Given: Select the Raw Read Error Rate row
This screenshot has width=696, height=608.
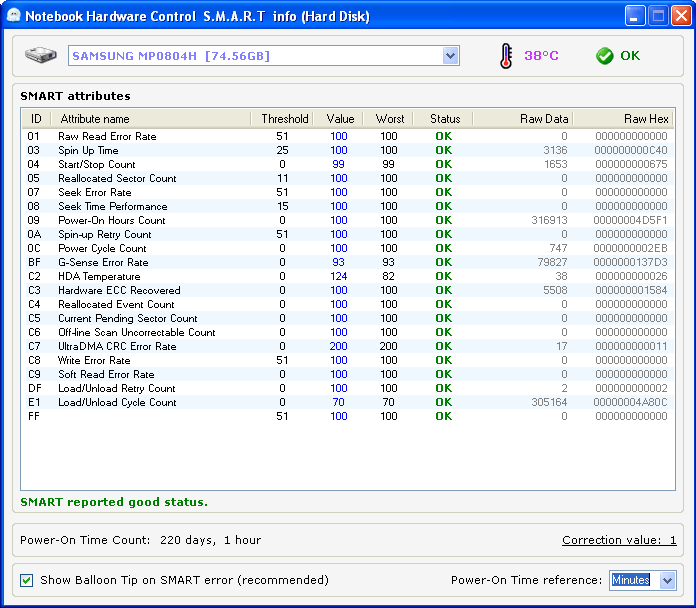Looking at the screenshot, I should [348, 136].
